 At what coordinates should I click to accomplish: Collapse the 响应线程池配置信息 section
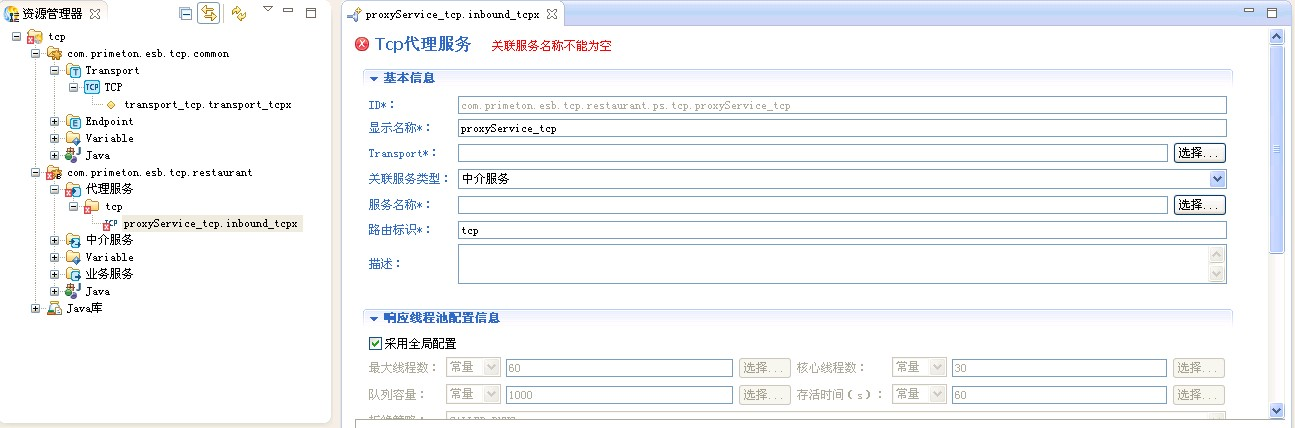click(374, 318)
